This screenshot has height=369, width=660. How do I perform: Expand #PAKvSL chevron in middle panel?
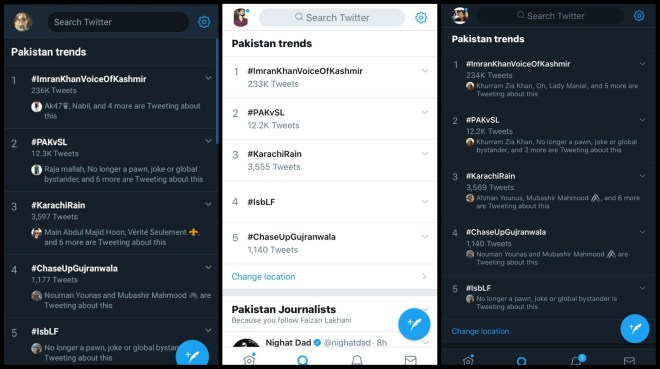tap(425, 112)
